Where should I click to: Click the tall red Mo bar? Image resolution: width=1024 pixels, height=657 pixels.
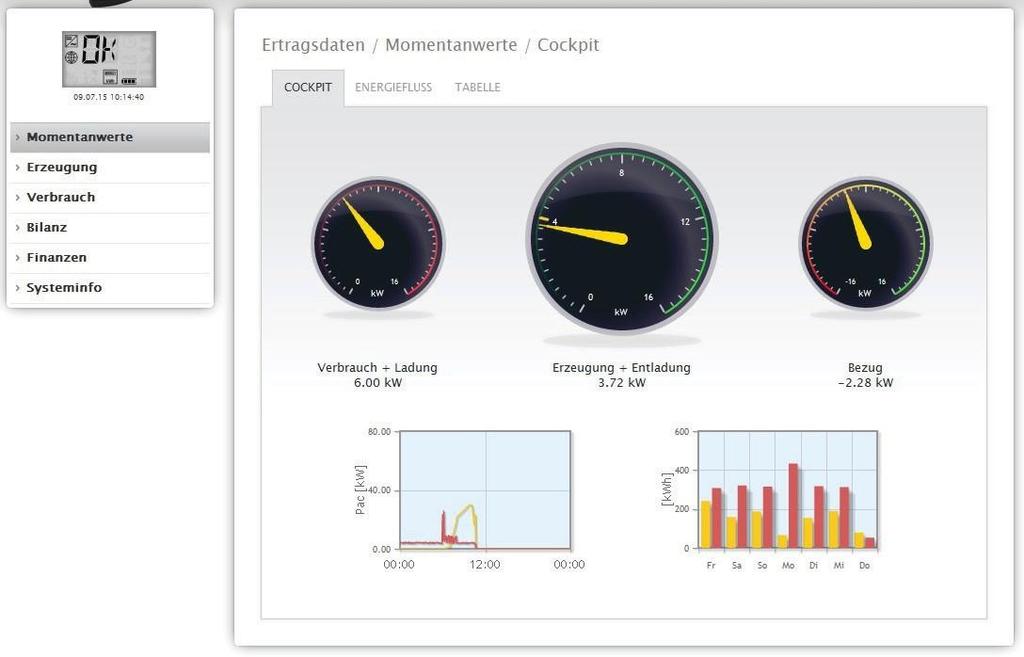click(793, 506)
